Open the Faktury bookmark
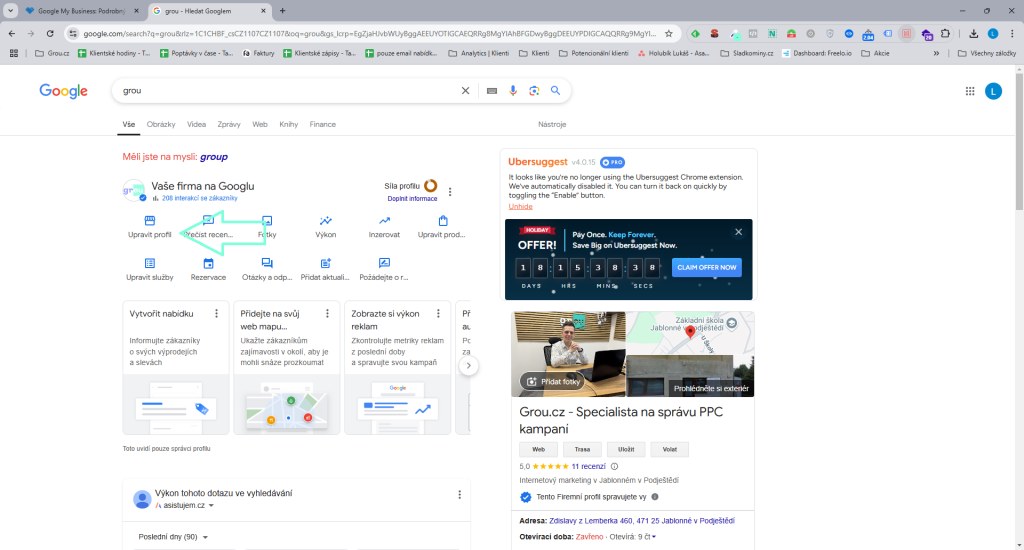 coord(258,53)
